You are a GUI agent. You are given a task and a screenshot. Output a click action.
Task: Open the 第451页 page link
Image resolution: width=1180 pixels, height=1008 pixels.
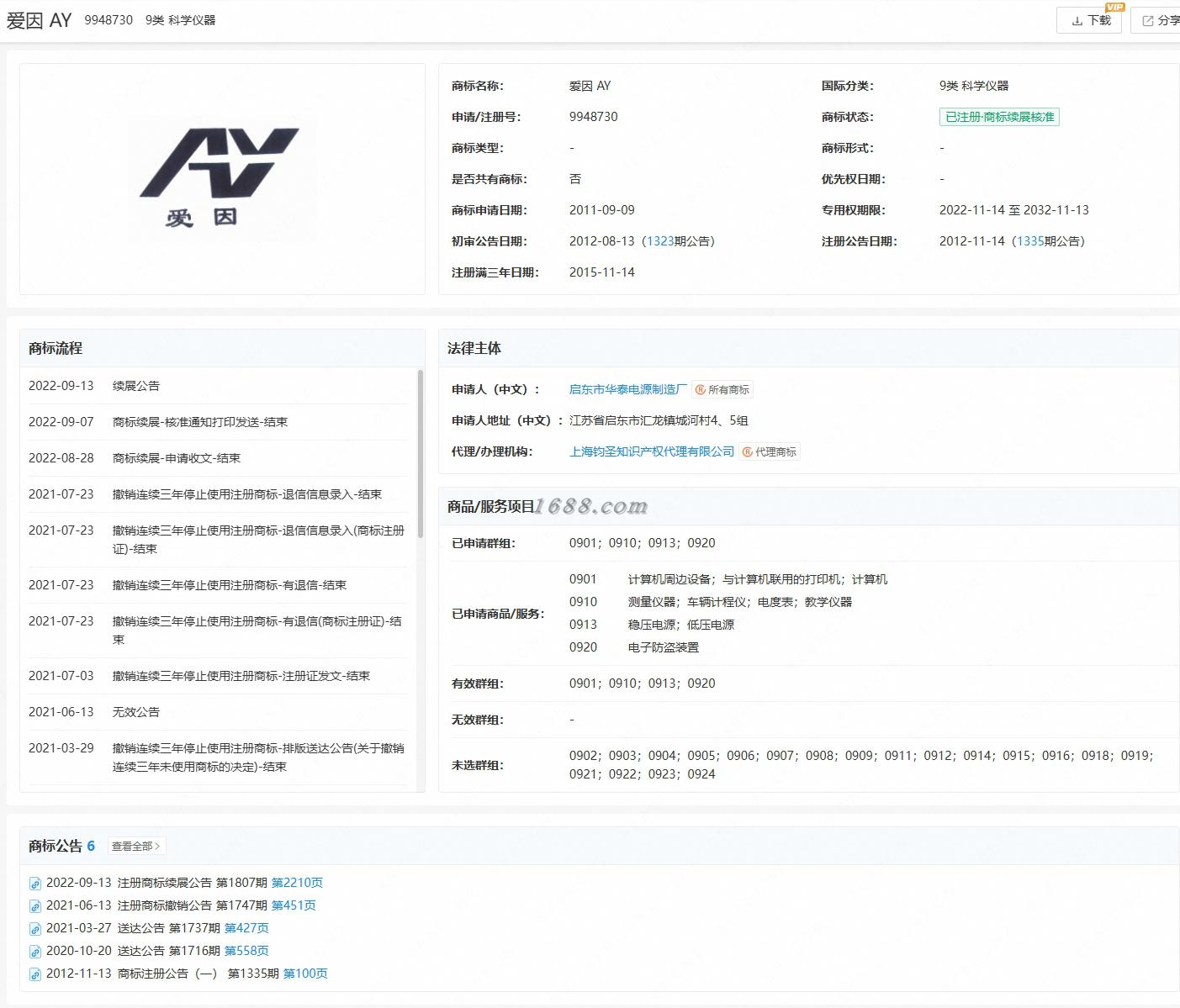click(294, 905)
